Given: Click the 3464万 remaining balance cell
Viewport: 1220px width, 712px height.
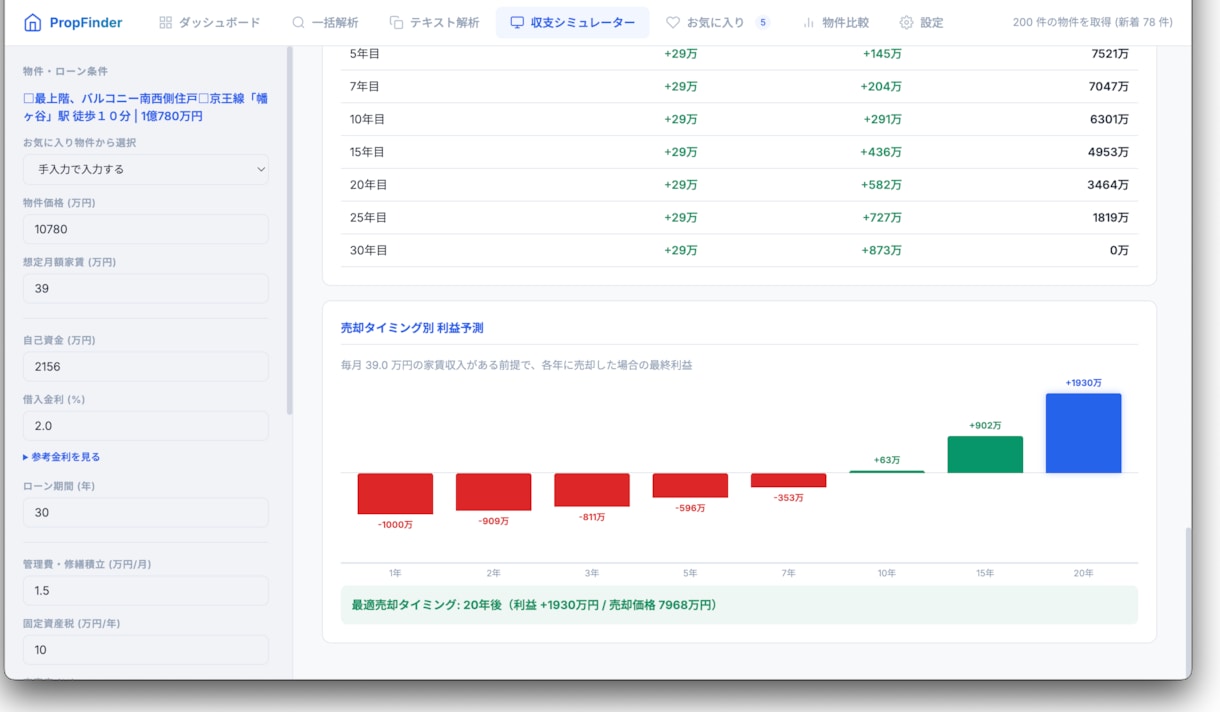Looking at the screenshot, I should click(1109, 185).
